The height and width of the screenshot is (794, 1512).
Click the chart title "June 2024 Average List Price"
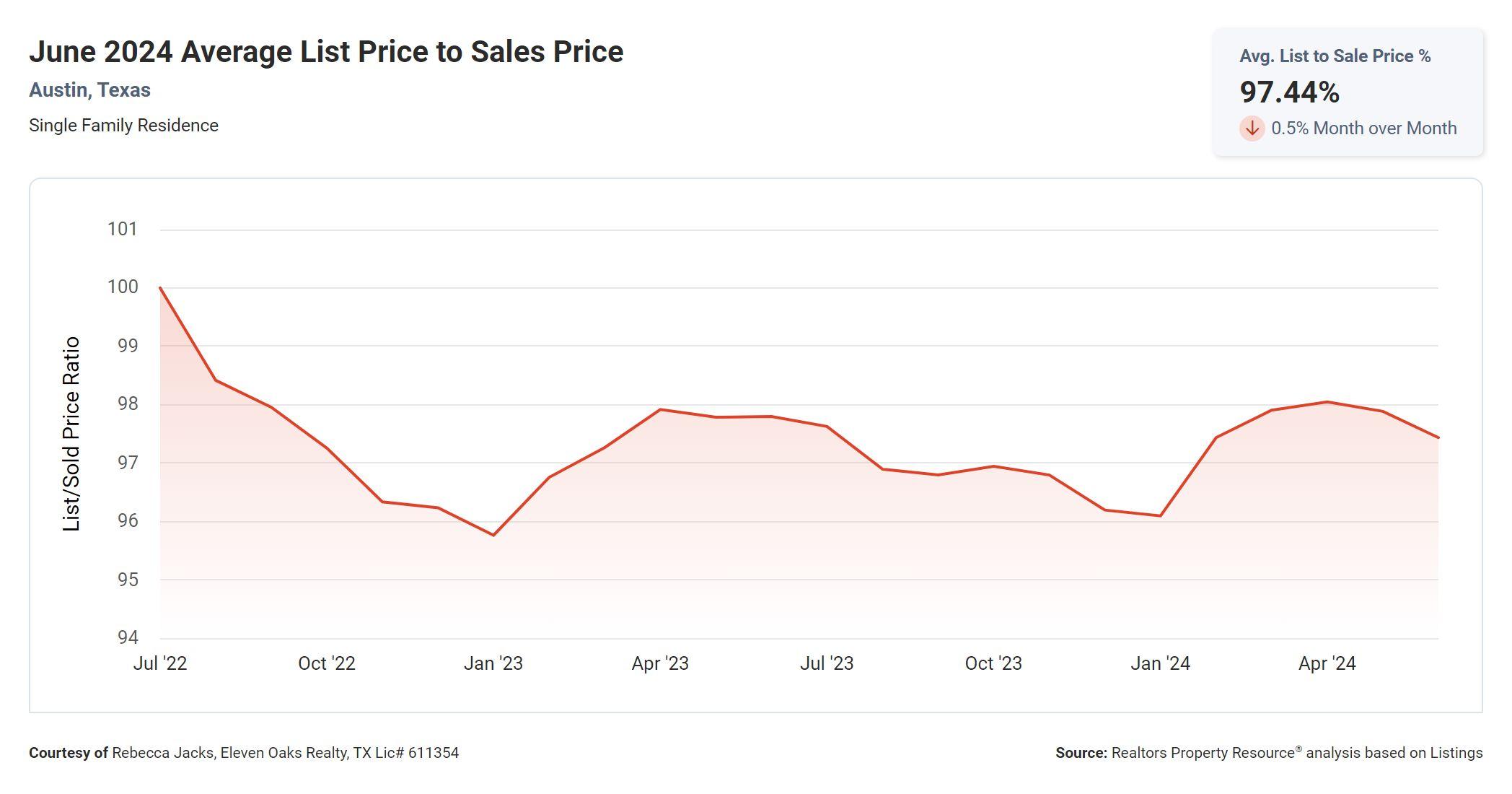pos(326,52)
